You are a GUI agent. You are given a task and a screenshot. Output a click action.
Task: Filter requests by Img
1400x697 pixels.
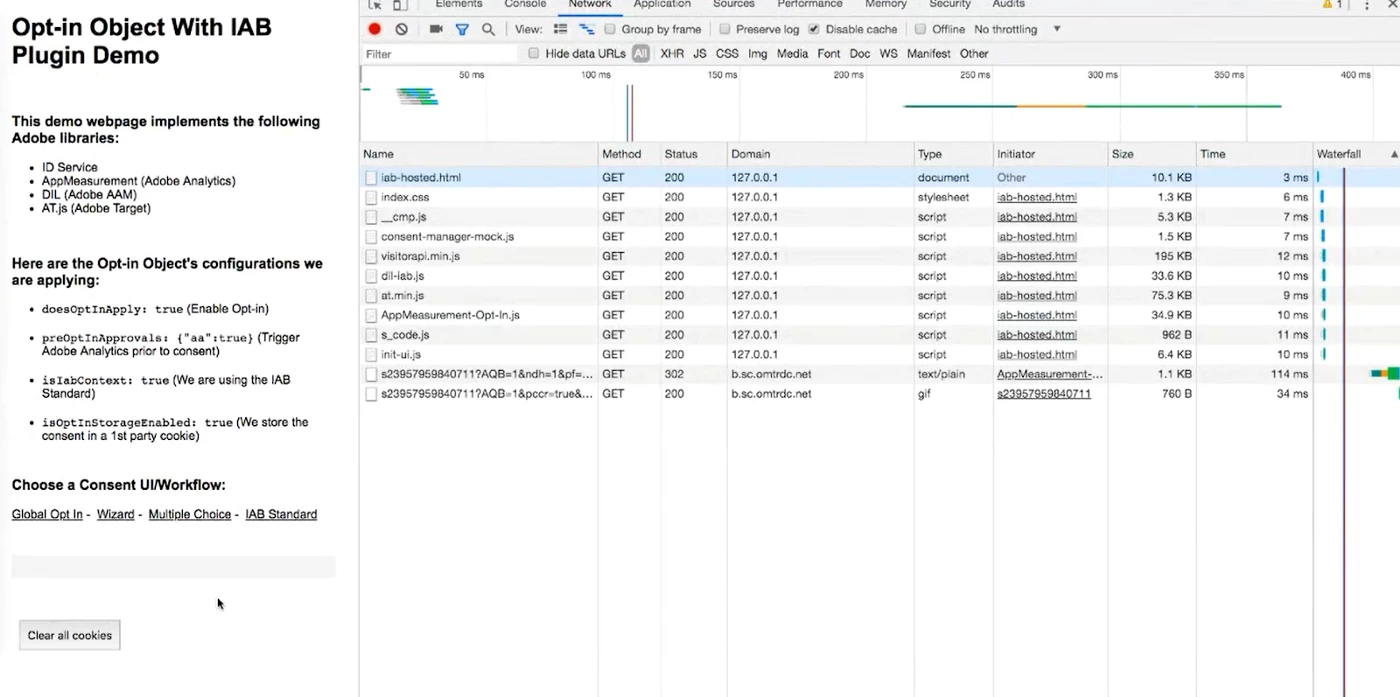(758, 54)
